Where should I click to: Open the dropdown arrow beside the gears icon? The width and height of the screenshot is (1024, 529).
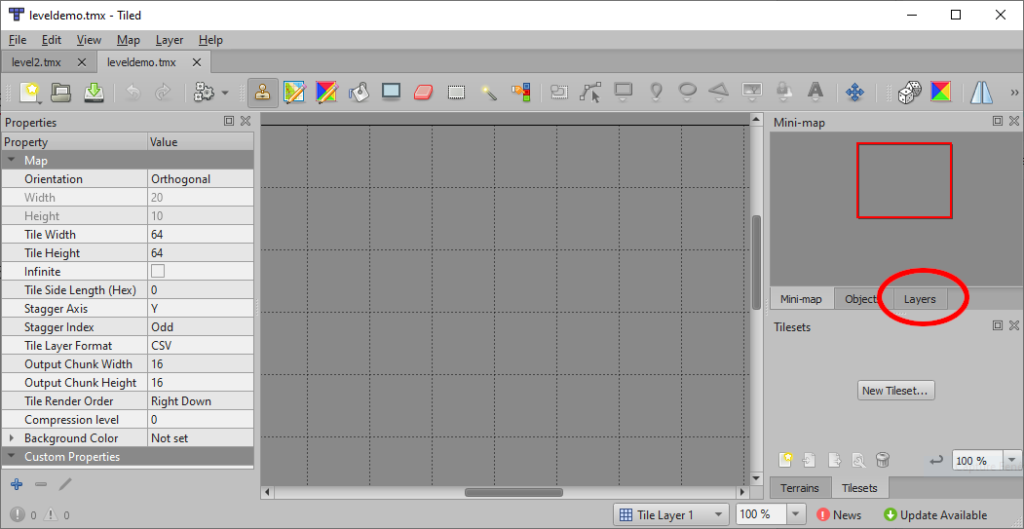click(x=225, y=93)
